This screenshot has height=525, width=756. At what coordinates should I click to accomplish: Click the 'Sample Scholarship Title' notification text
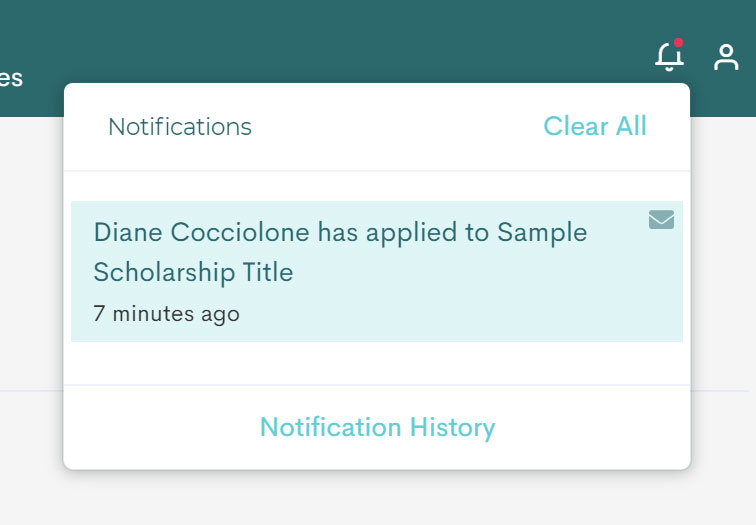pyautogui.click(x=340, y=252)
